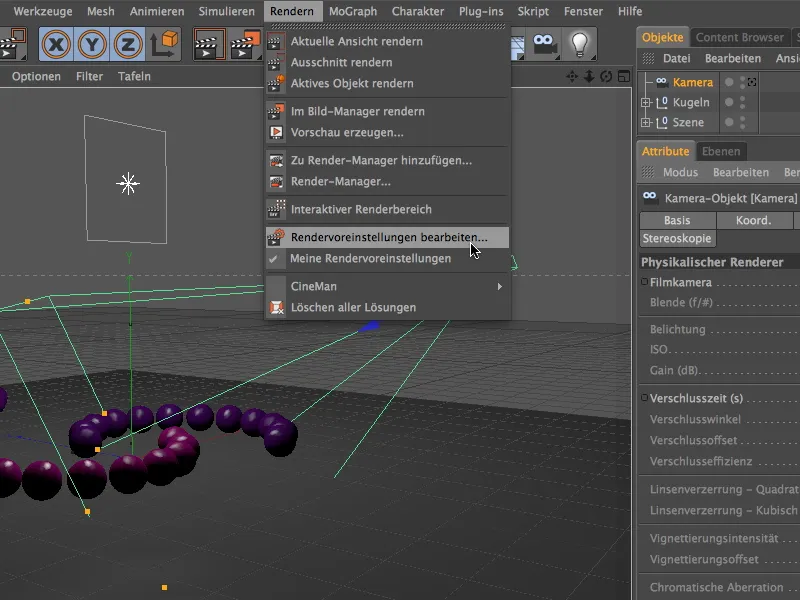Open Modus menu in Attribute manager
Screen dimensions: 800x600
[x=680, y=172]
